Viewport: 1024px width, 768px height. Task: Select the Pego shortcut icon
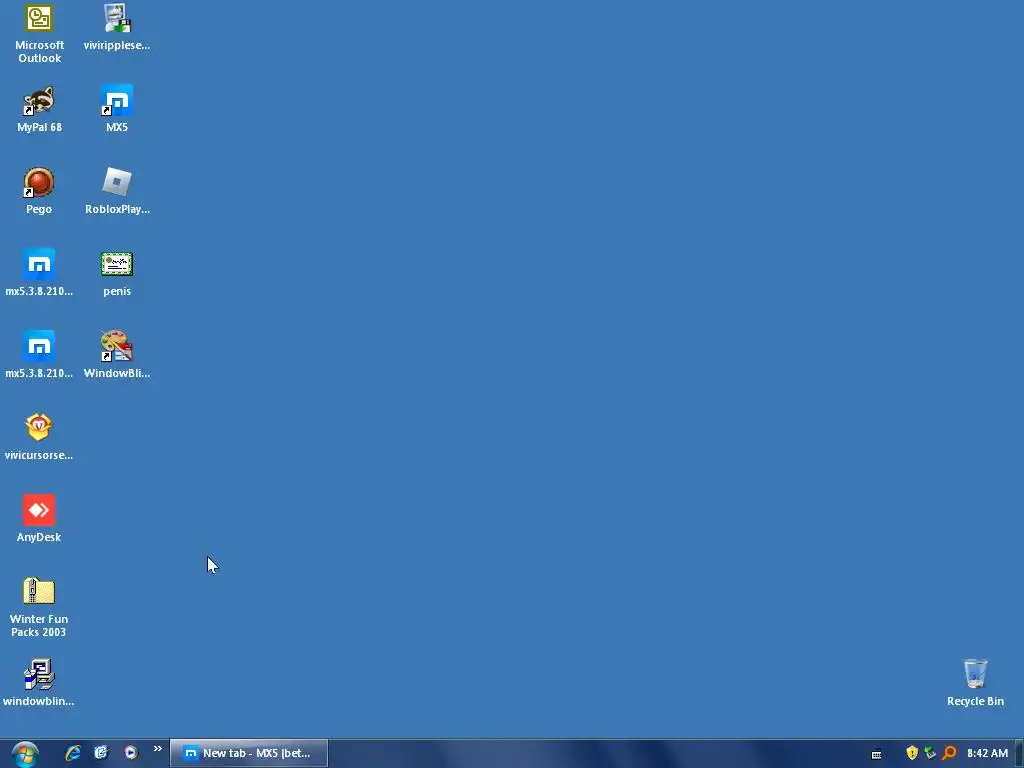pyautogui.click(x=39, y=191)
